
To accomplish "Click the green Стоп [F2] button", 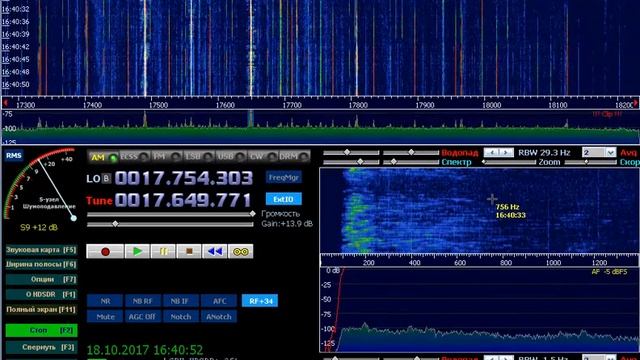I will 41,330.
